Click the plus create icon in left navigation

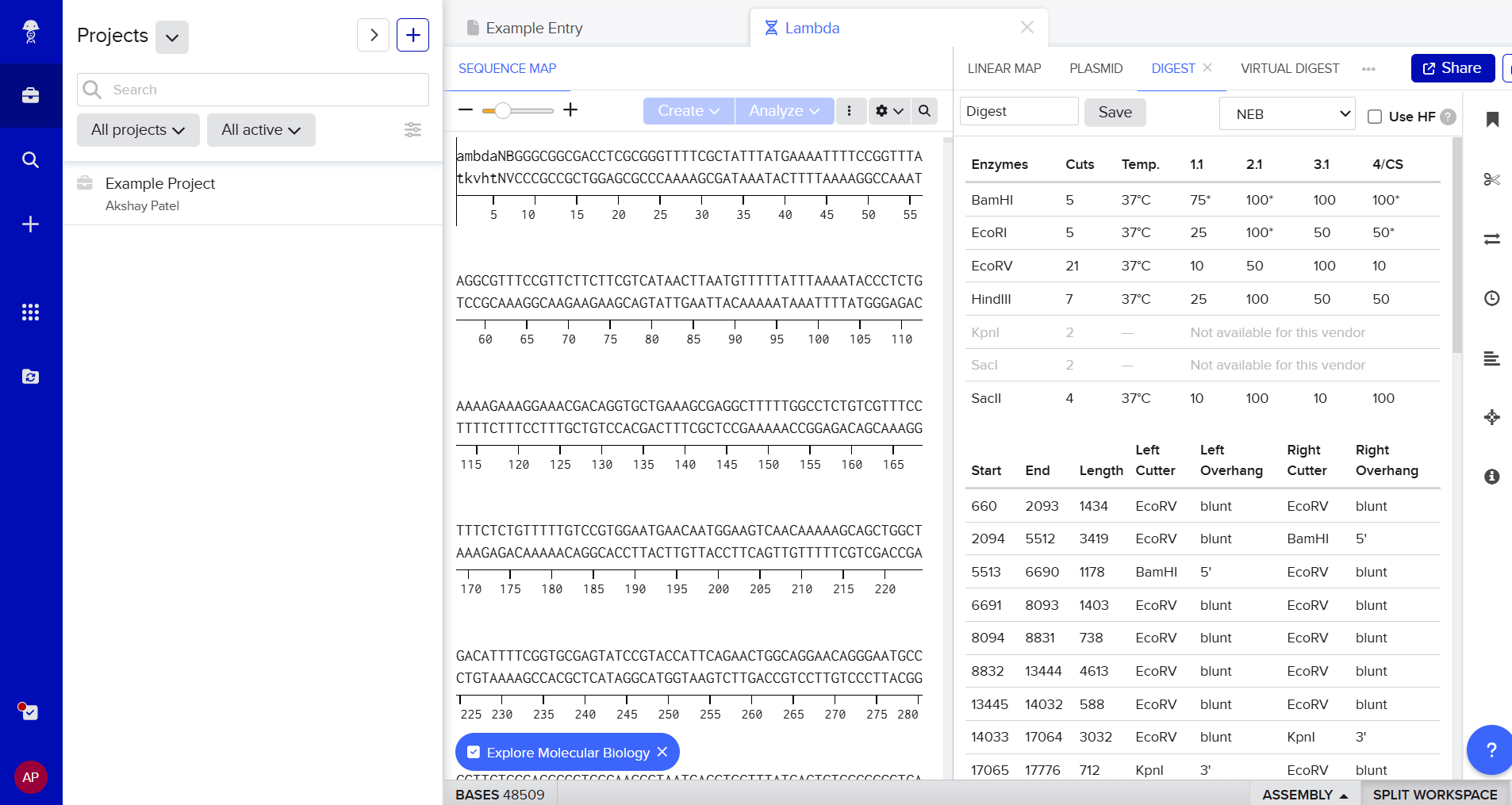coord(30,224)
